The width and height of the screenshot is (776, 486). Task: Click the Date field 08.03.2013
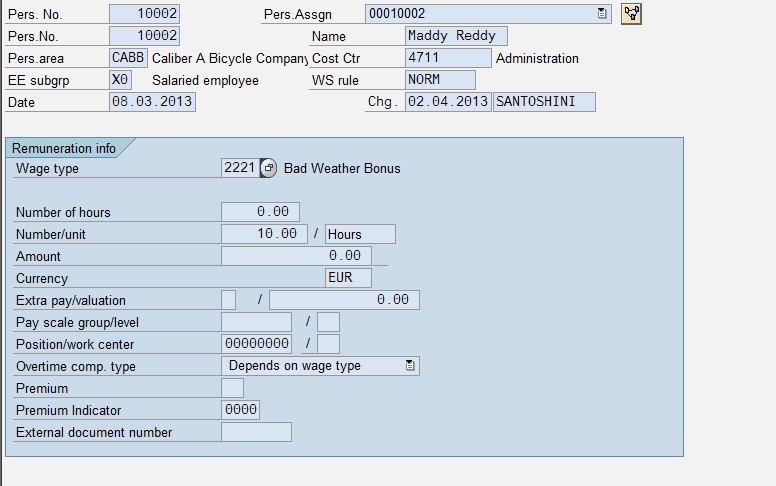[152, 102]
